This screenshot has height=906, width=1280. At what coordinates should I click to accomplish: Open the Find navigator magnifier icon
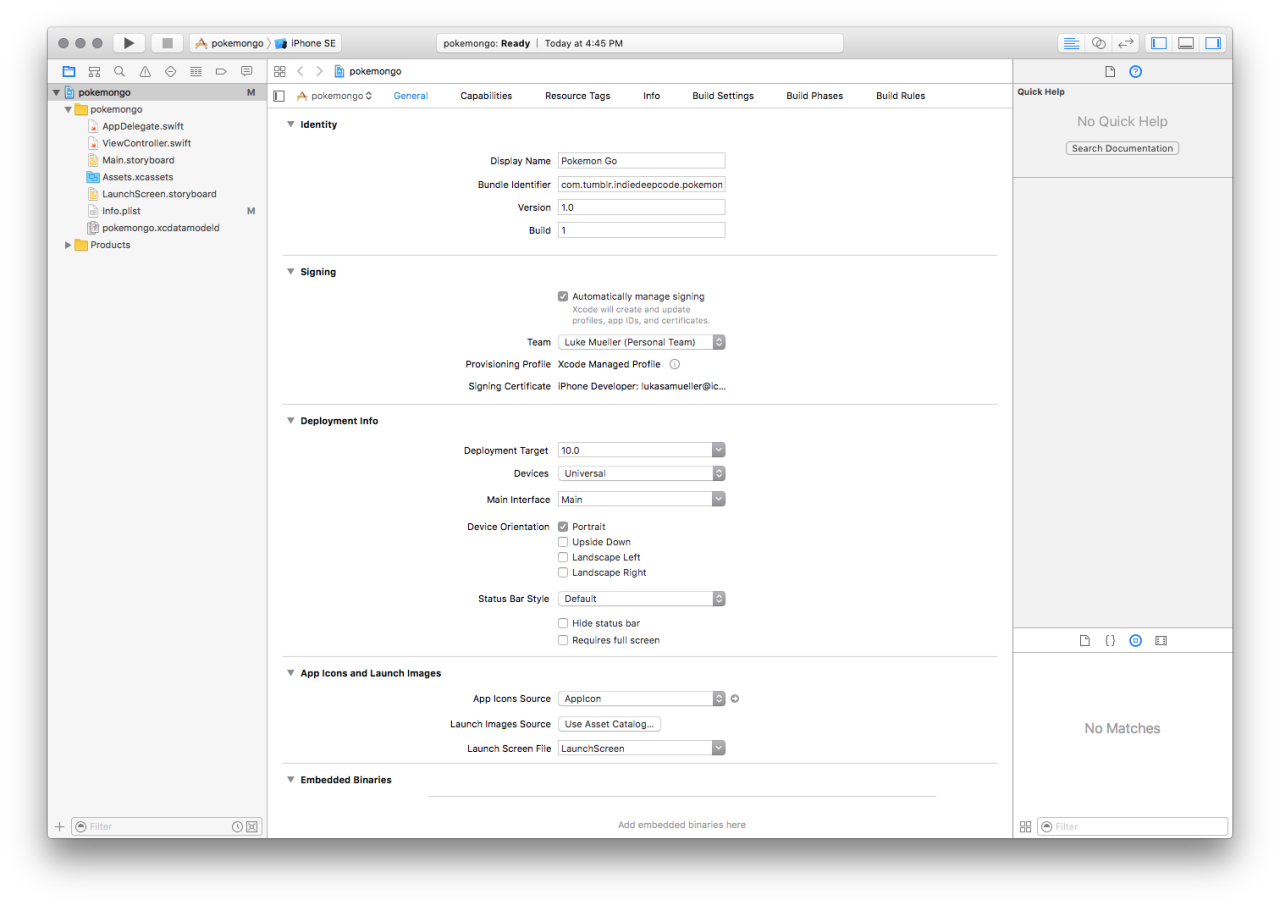119,71
